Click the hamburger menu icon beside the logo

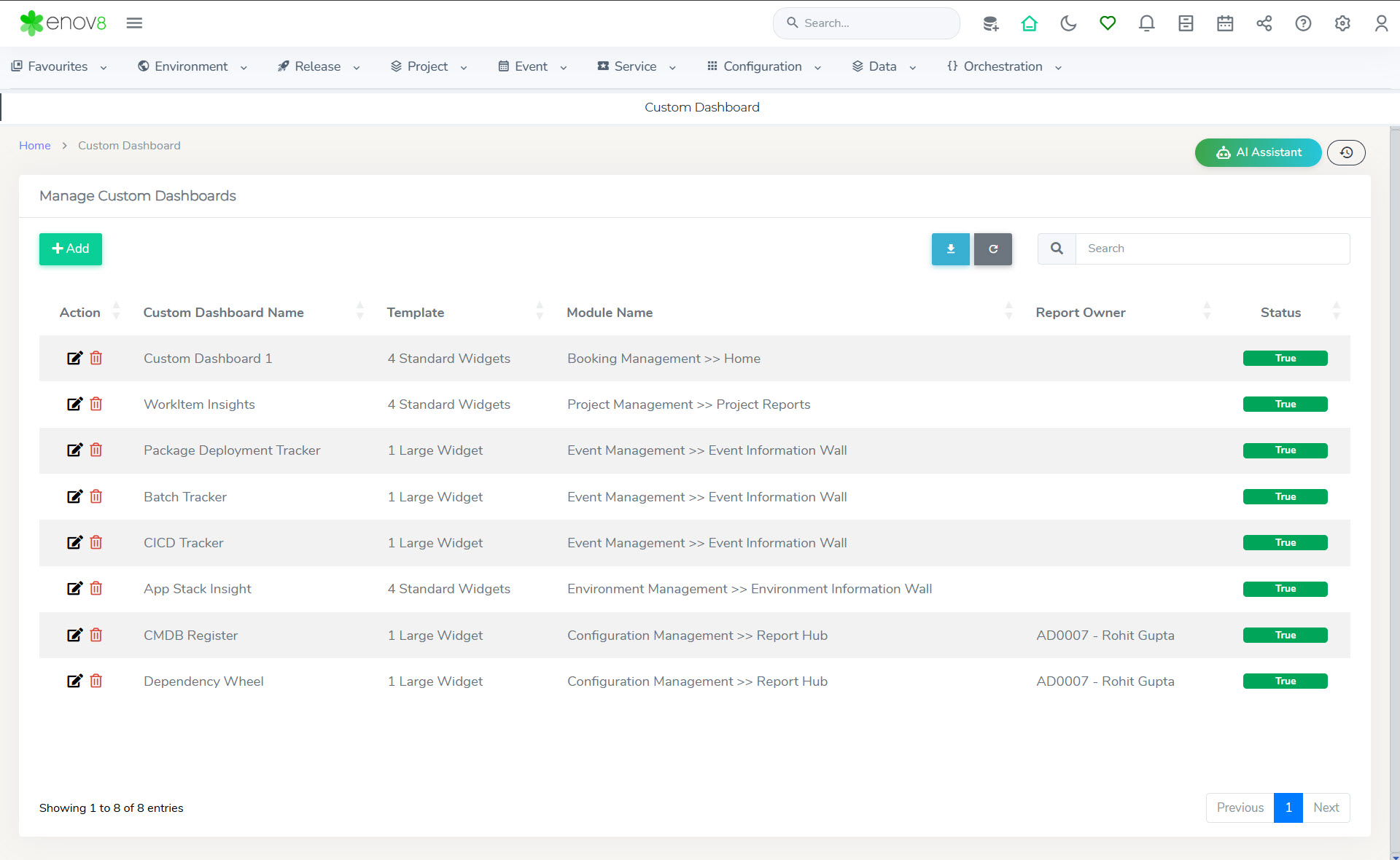pos(134,23)
